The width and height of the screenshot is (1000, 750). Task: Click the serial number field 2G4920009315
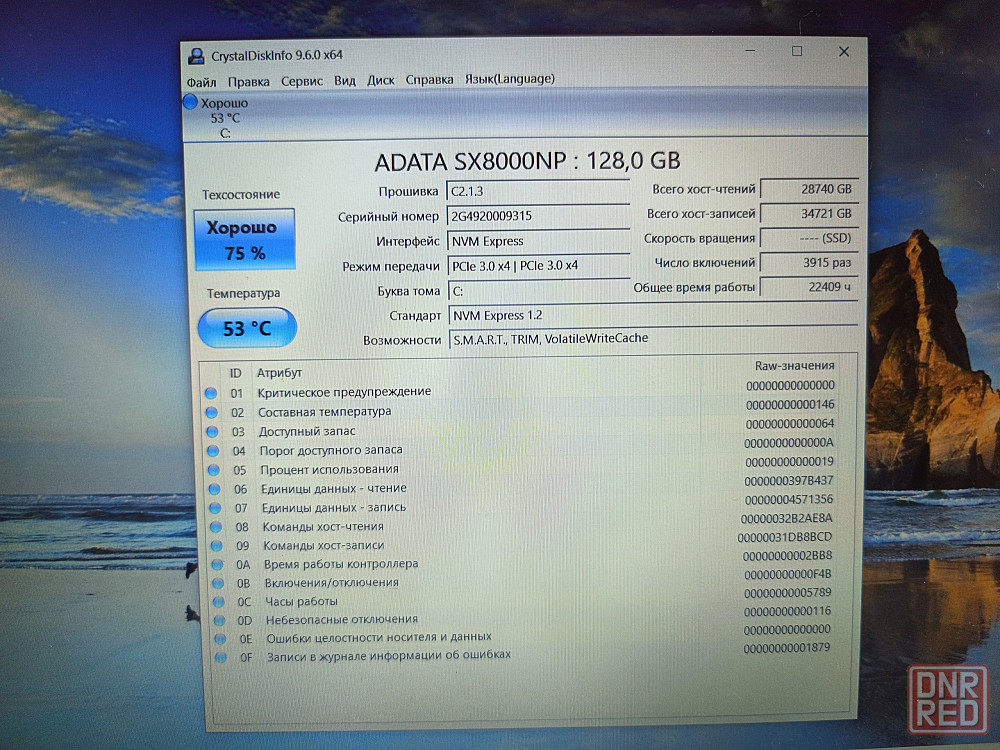point(538,216)
